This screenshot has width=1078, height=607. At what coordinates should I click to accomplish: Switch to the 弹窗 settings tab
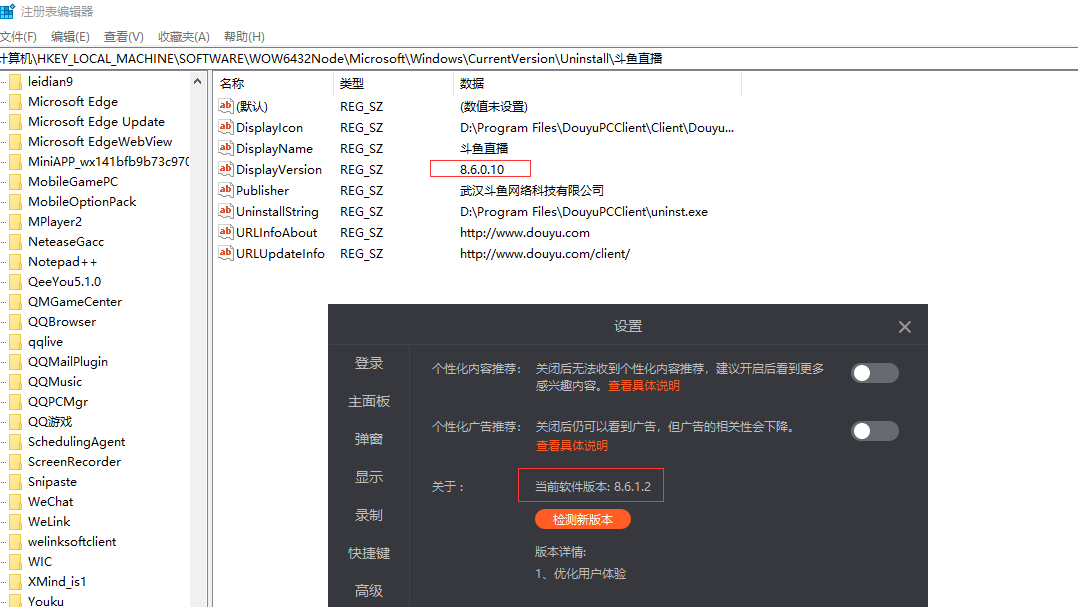click(368, 439)
